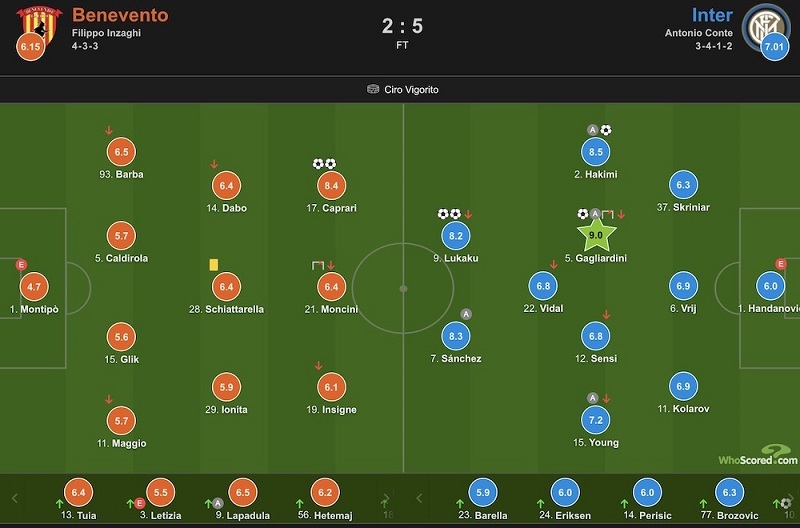Select substitute Eriksen in Inter bench
The height and width of the screenshot is (528, 800).
(564, 492)
